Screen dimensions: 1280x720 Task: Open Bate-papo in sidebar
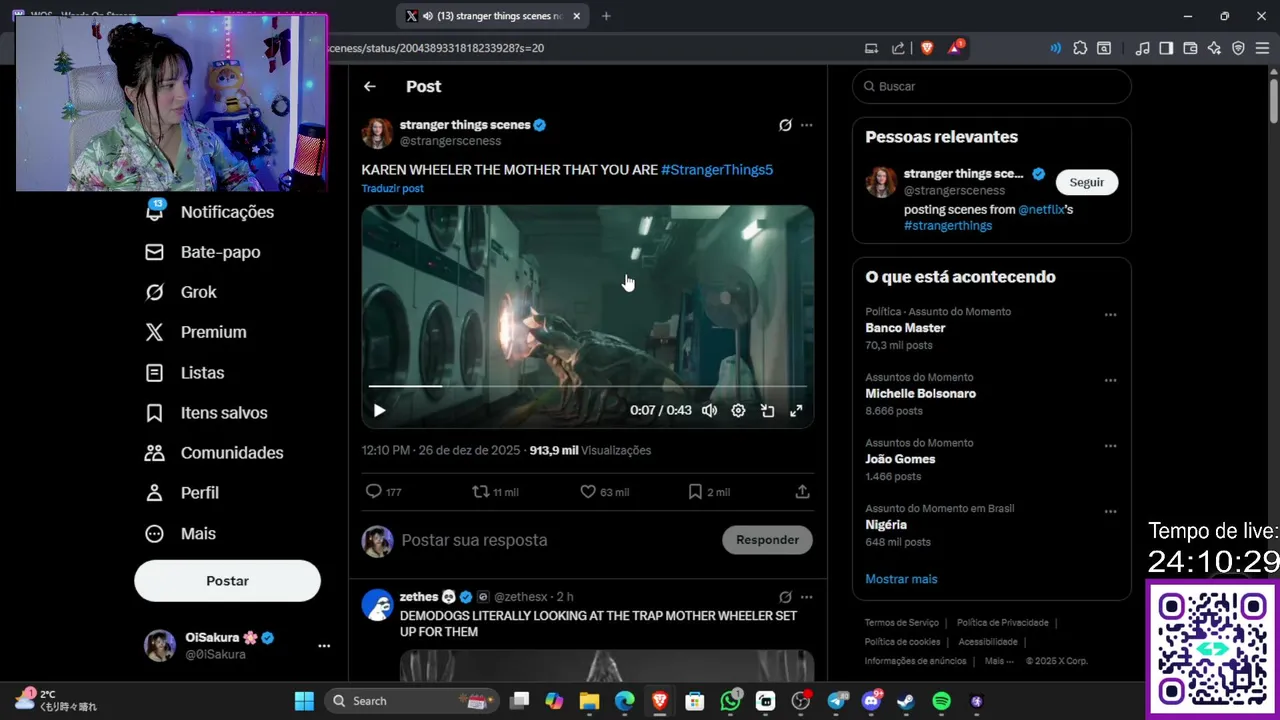[203, 252]
